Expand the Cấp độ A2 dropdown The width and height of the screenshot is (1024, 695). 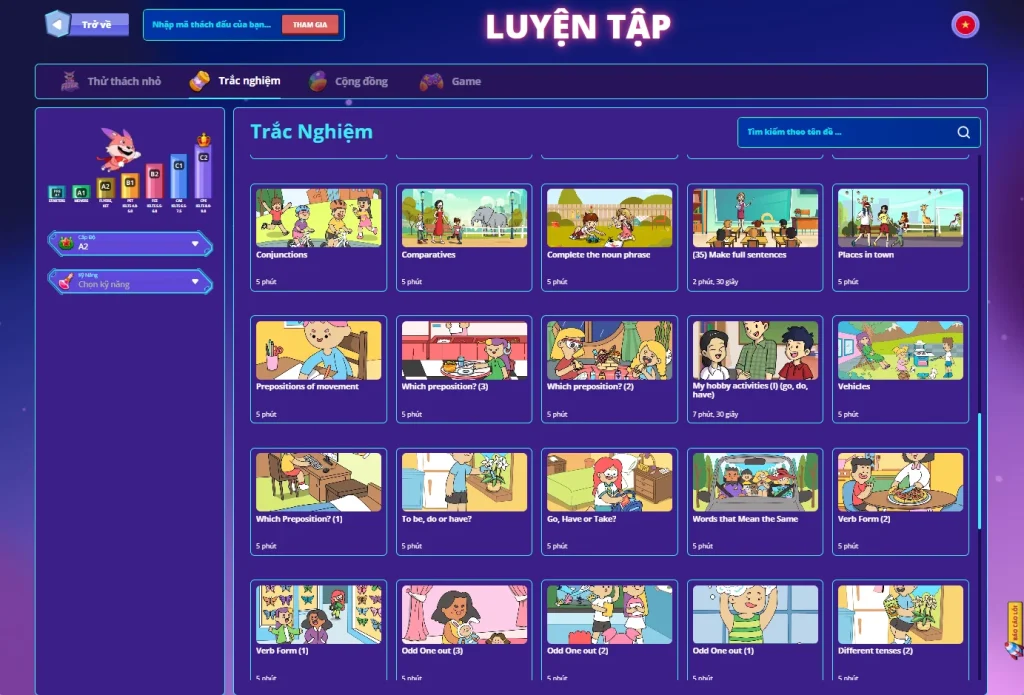pyautogui.click(x=131, y=244)
